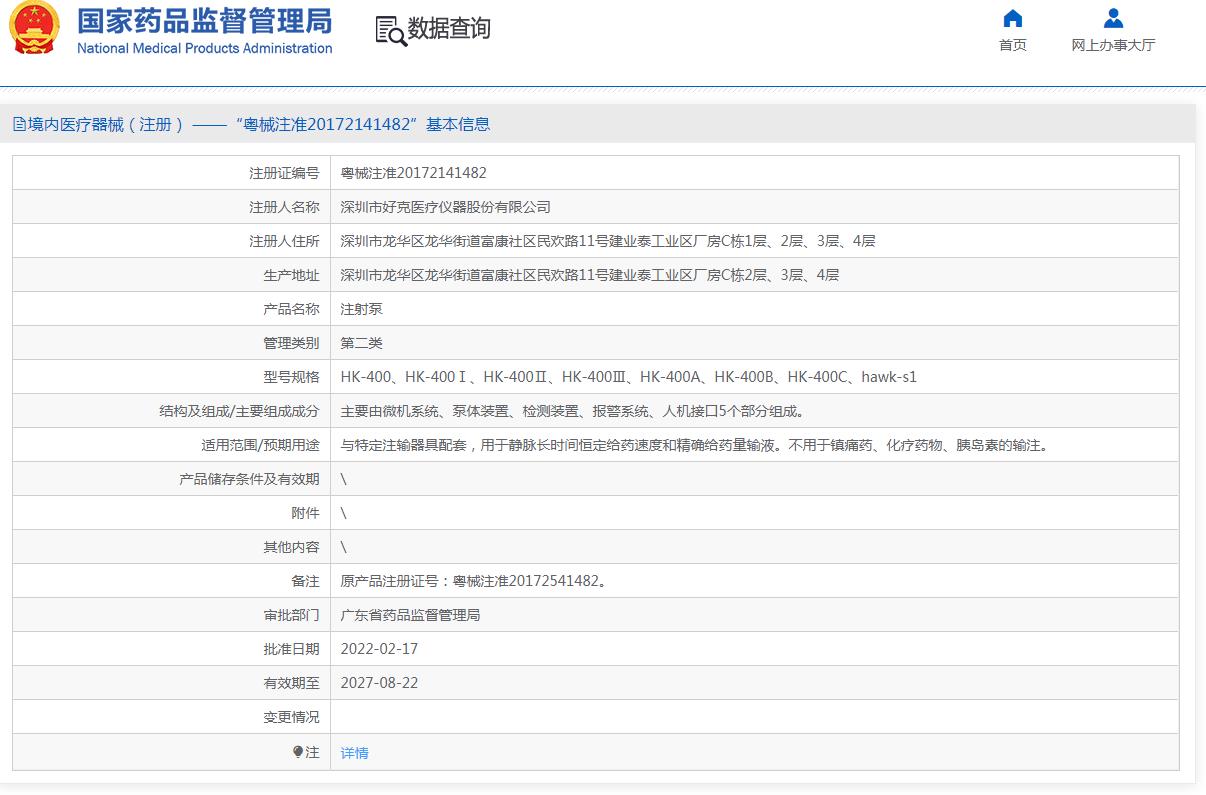Click approving body 广东省药品监督管理局
The height and width of the screenshot is (795, 1206).
click(x=410, y=615)
